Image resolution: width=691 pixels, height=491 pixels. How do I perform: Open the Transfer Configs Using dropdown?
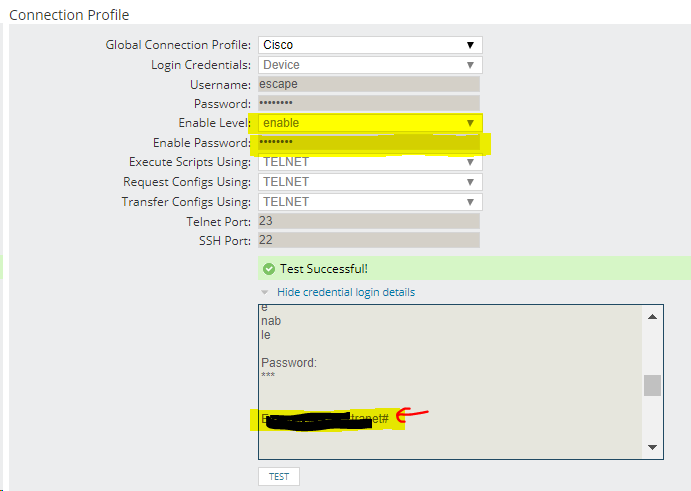tap(370, 202)
